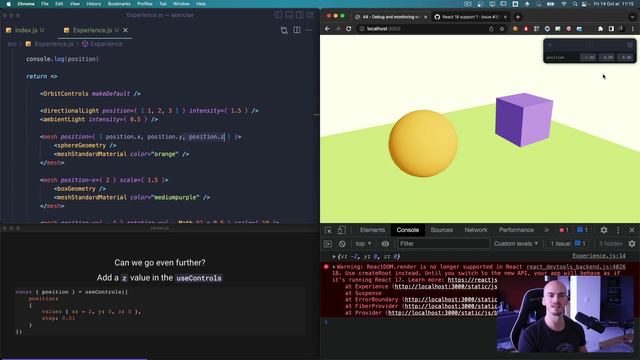
Task: Open the tab search chevron in Chrome
Action: coord(633,17)
